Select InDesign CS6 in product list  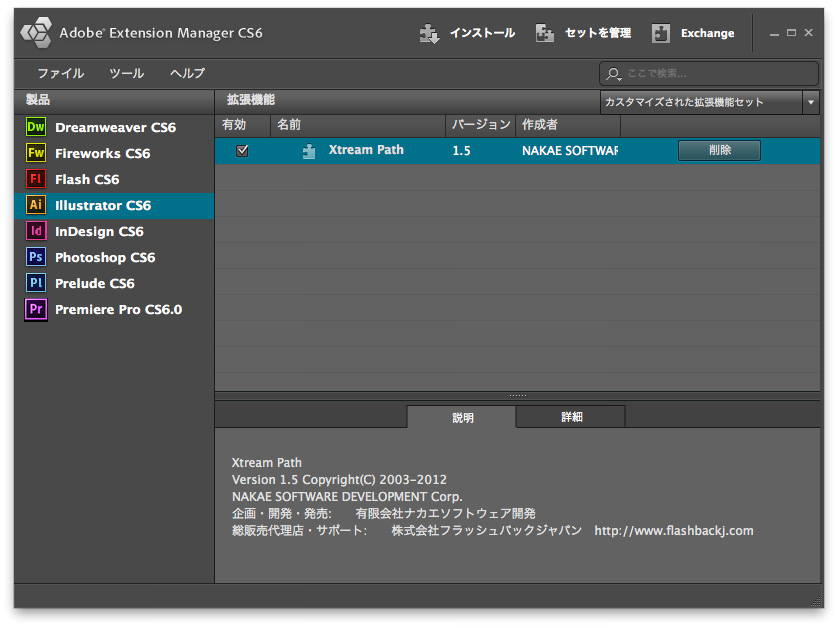[114, 231]
